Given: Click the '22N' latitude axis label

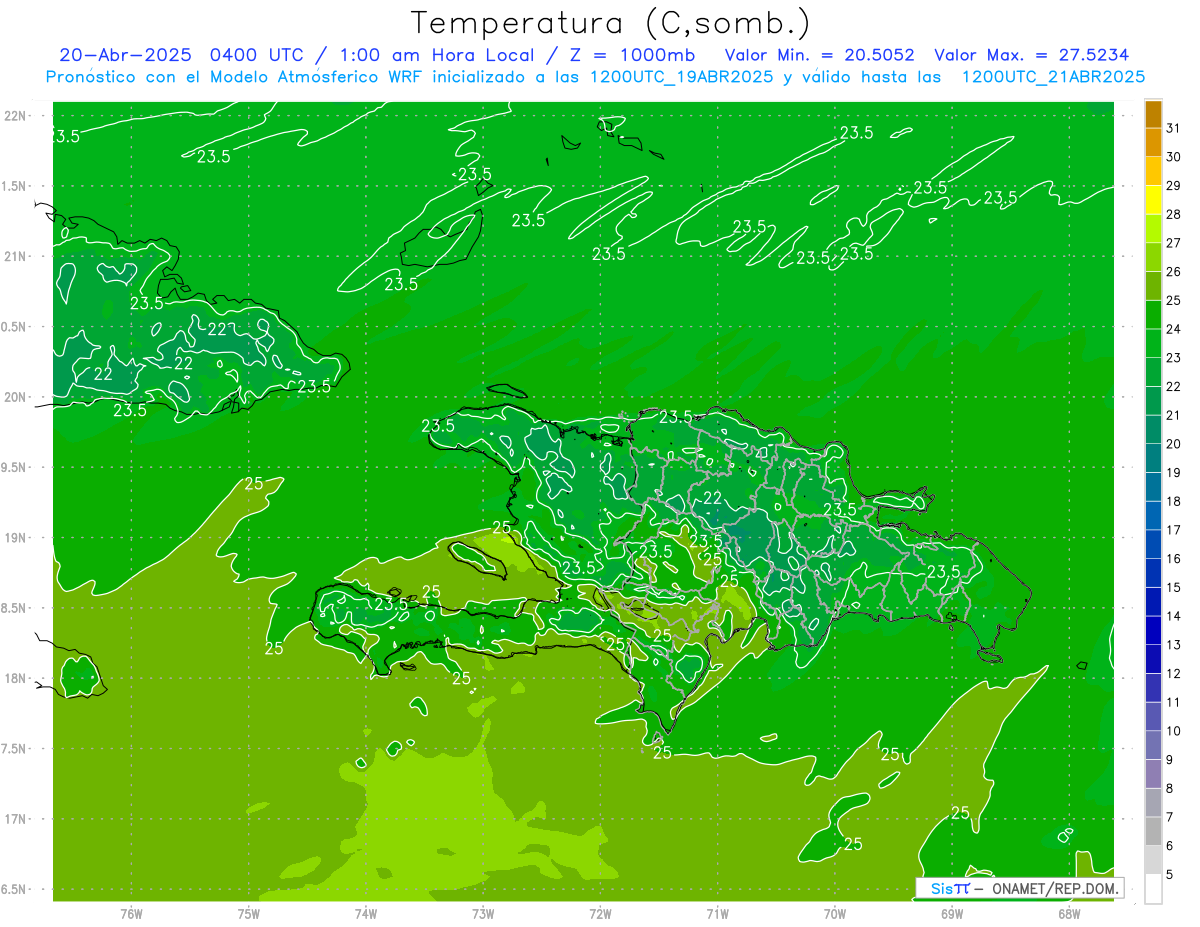Looking at the screenshot, I should pyautogui.click(x=16, y=116).
